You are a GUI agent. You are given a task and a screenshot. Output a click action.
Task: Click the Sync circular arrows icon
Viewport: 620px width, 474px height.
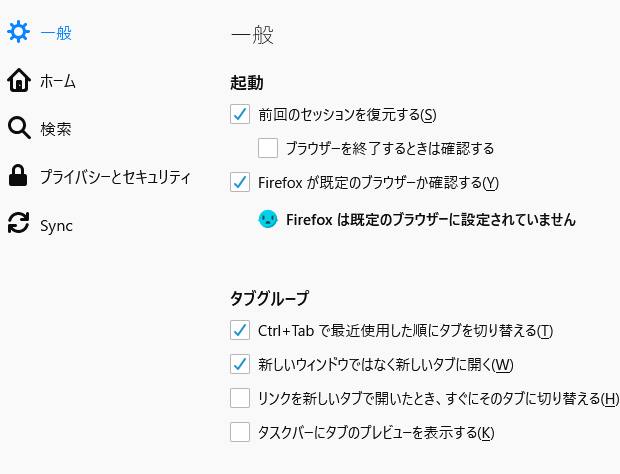(18, 224)
